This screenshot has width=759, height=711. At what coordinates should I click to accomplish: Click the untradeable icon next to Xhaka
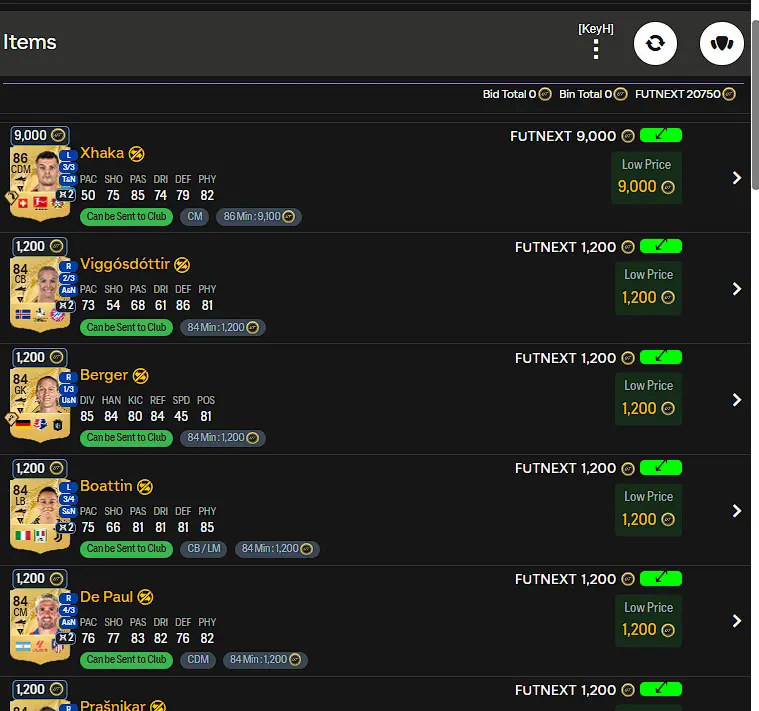click(x=137, y=154)
